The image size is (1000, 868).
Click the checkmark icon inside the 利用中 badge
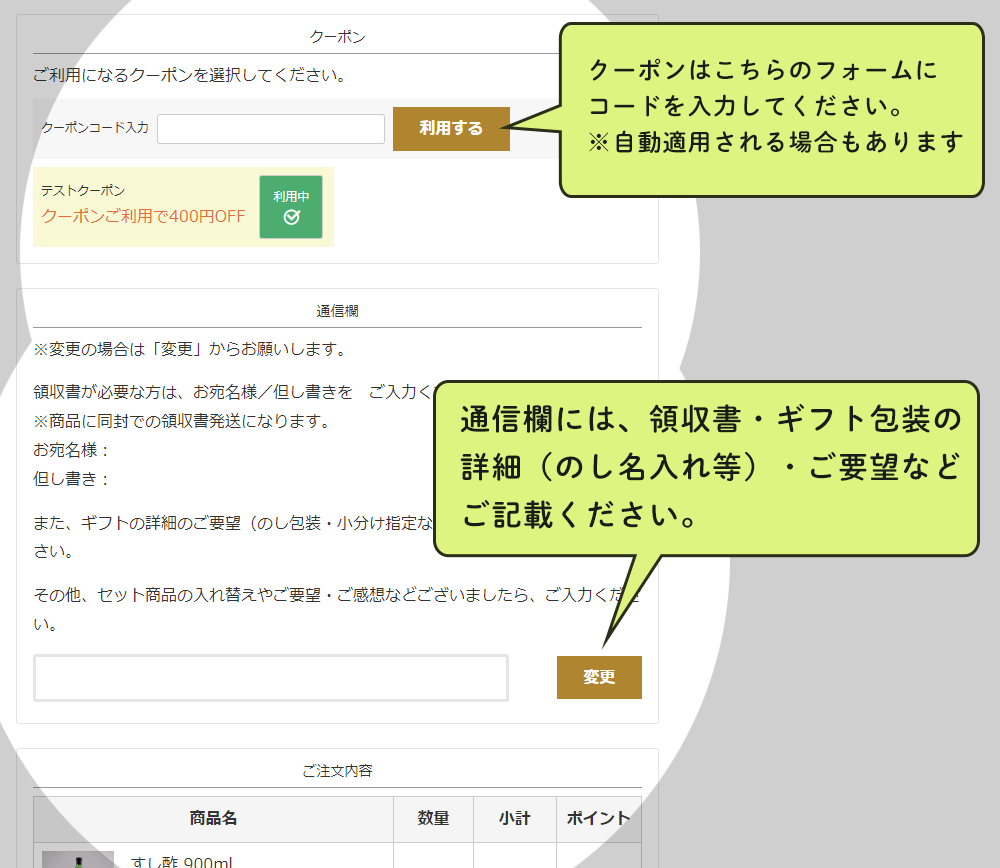(x=290, y=214)
